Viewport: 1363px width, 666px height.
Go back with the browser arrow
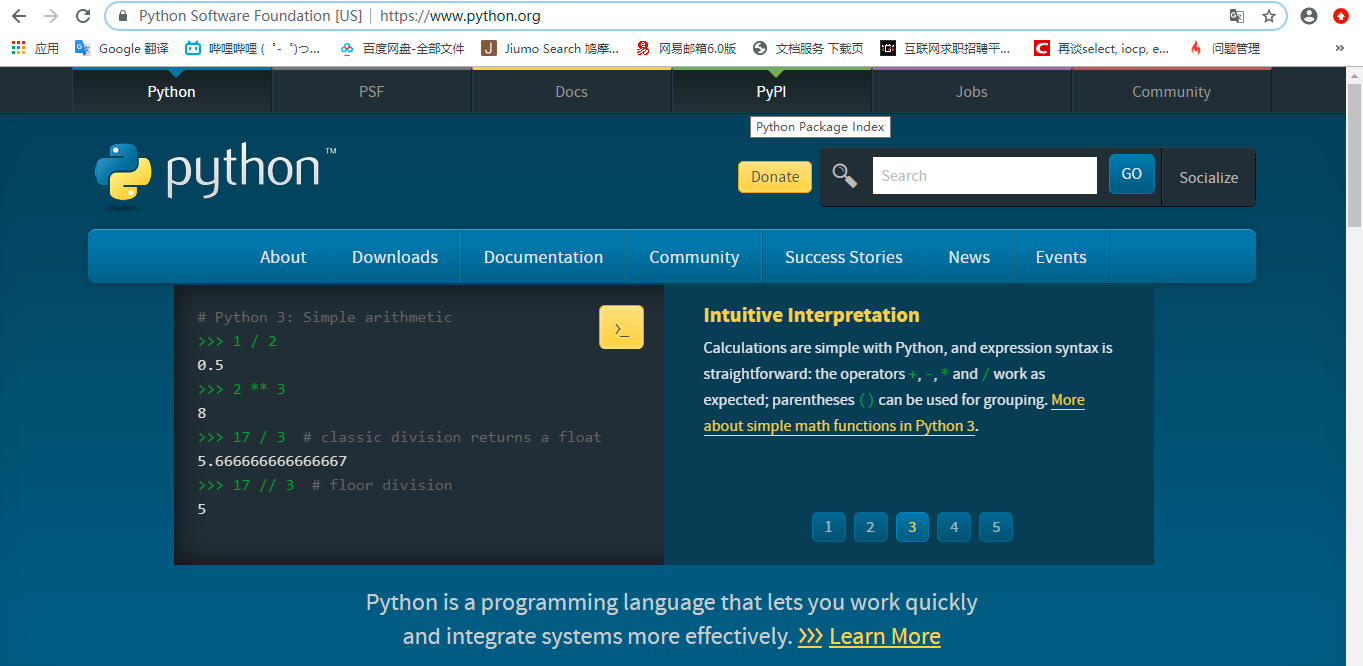point(19,16)
